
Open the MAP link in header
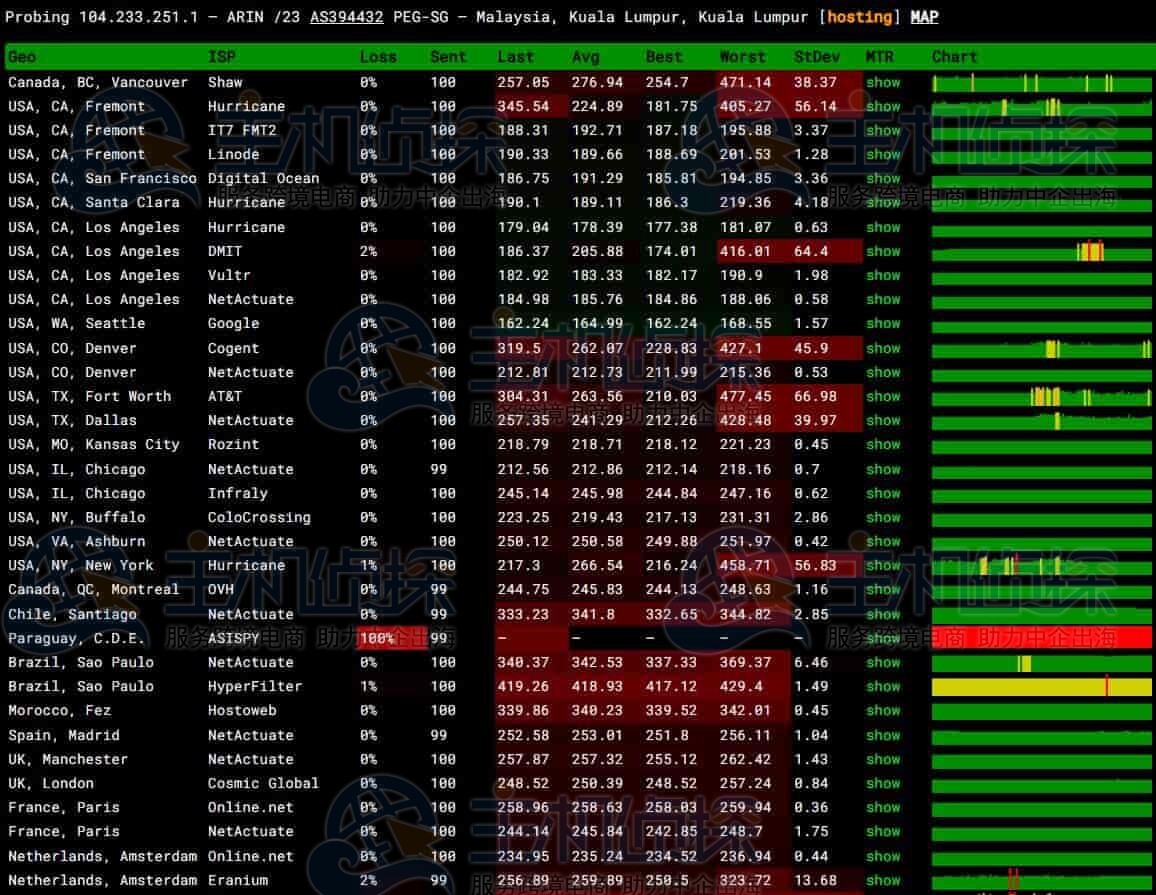coord(924,17)
